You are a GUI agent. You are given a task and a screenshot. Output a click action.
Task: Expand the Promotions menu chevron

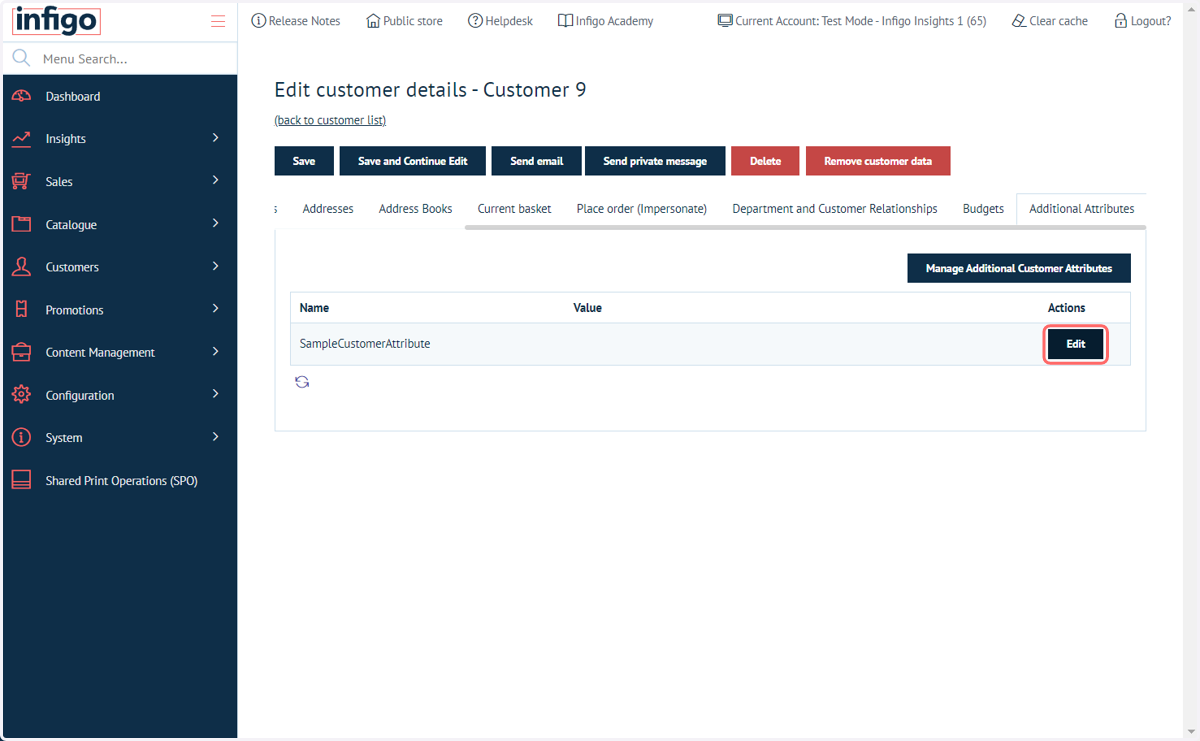click(215, 309)
